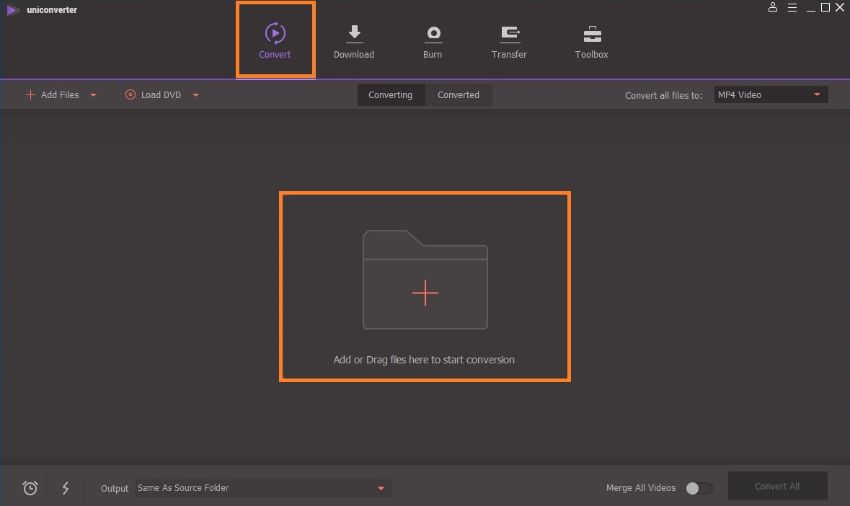Switch to the Converted tab

point(459,95)
